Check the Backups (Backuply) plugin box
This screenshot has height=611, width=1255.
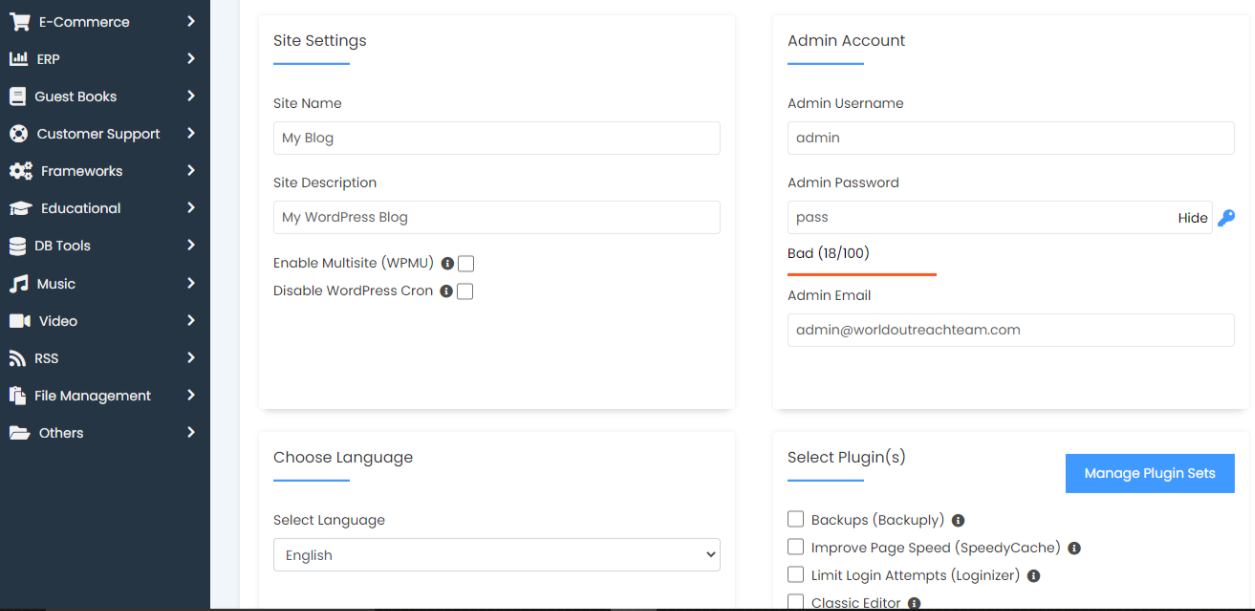click(796, 519)
